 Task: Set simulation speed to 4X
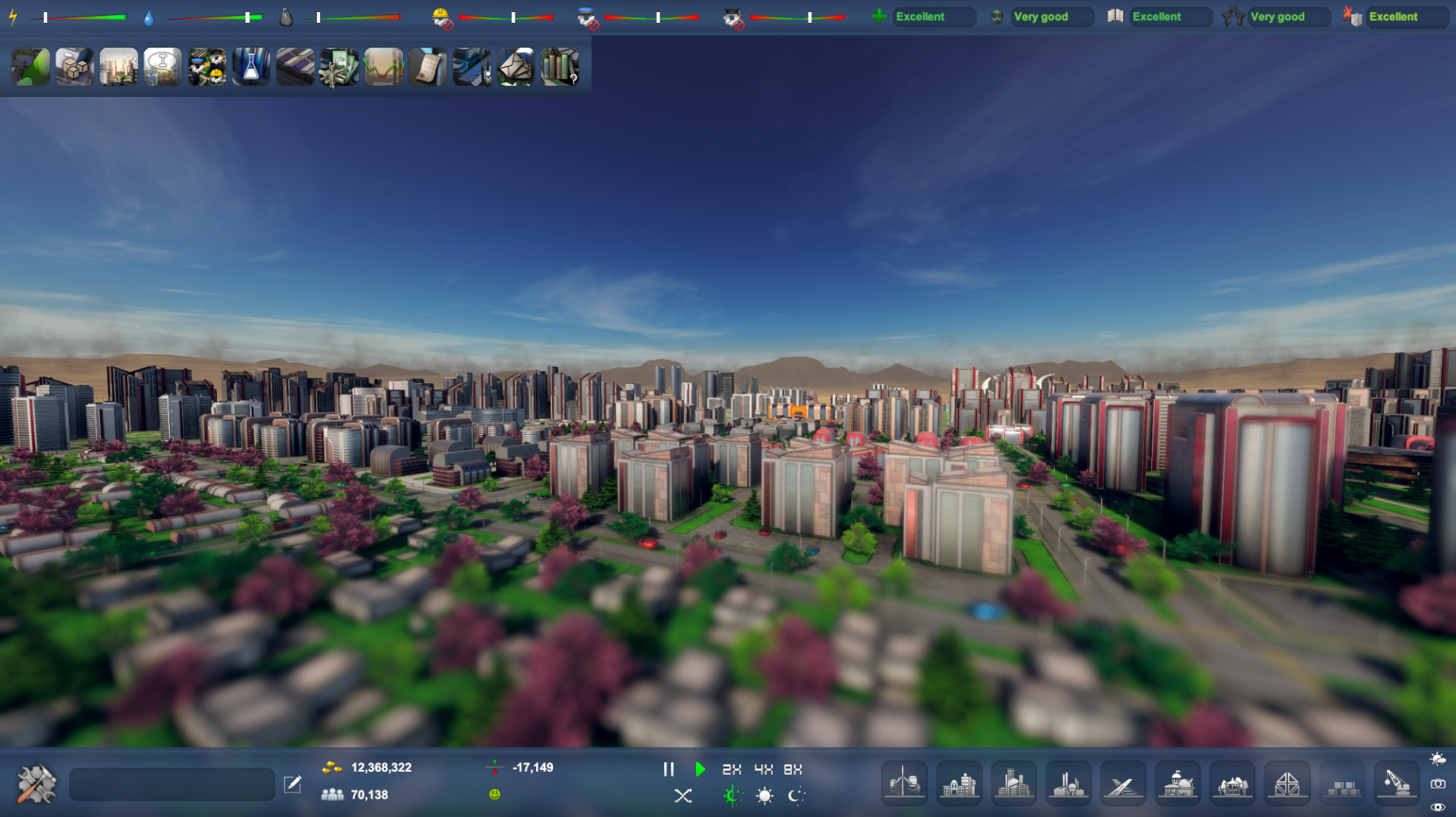click(763, 769)
